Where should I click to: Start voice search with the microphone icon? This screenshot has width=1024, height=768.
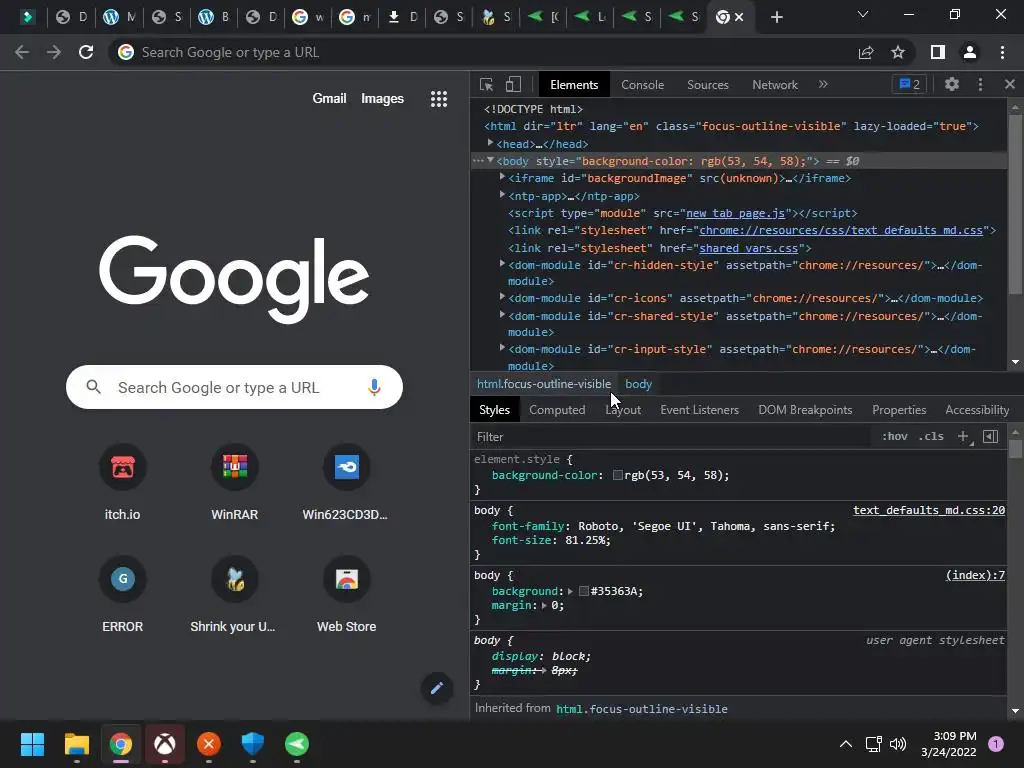tap(374, 387)
